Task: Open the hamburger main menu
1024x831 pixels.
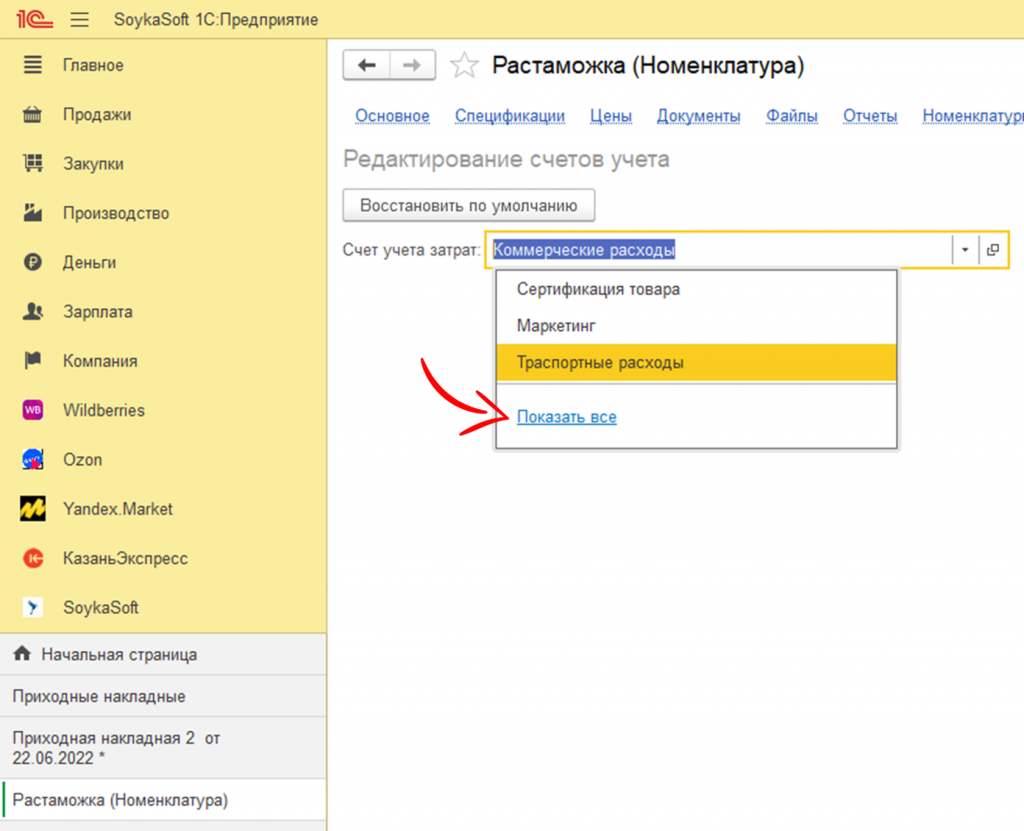Action: click(80, 20)
